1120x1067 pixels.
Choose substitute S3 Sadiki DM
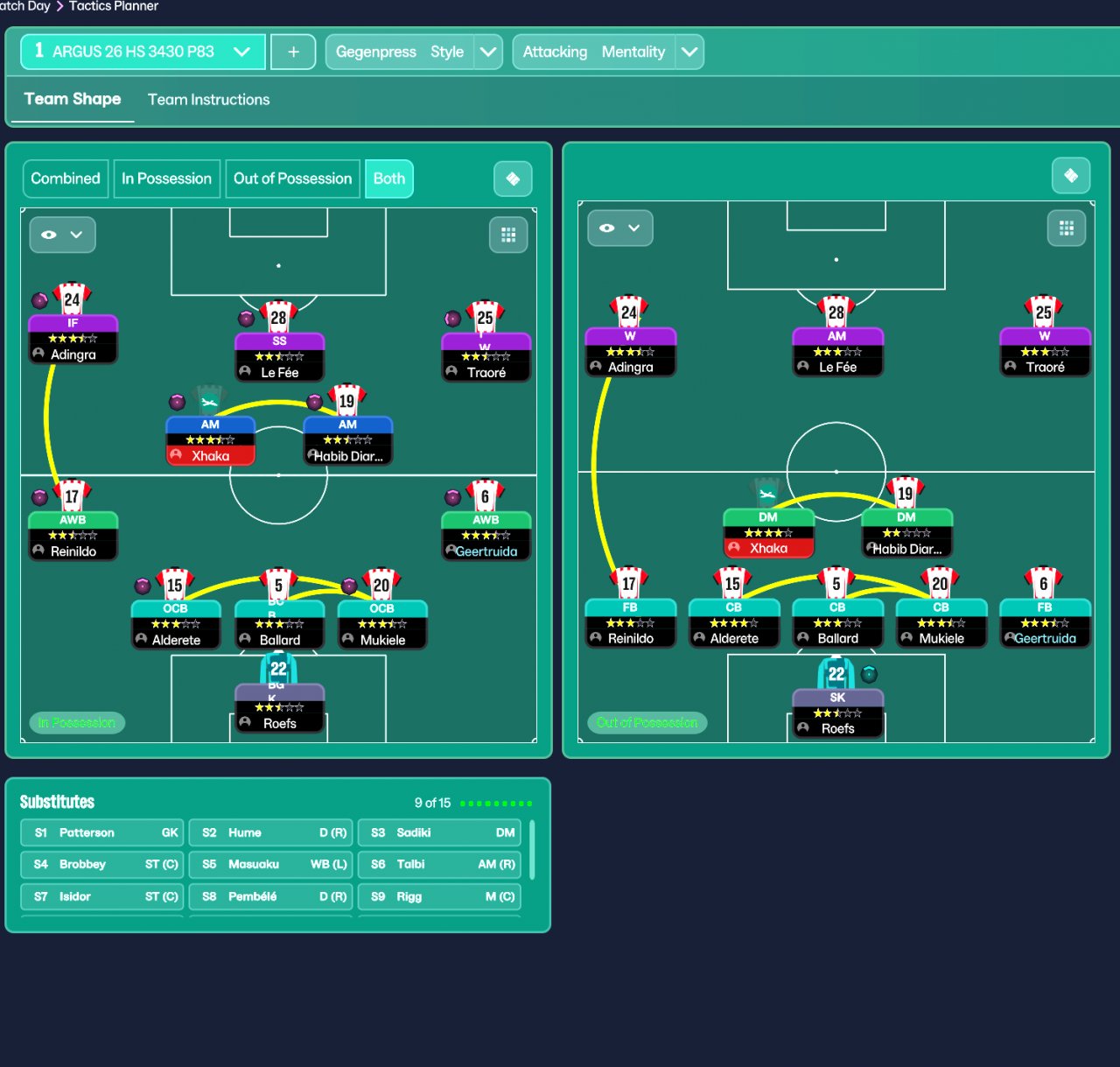click(x=440, y=832)
